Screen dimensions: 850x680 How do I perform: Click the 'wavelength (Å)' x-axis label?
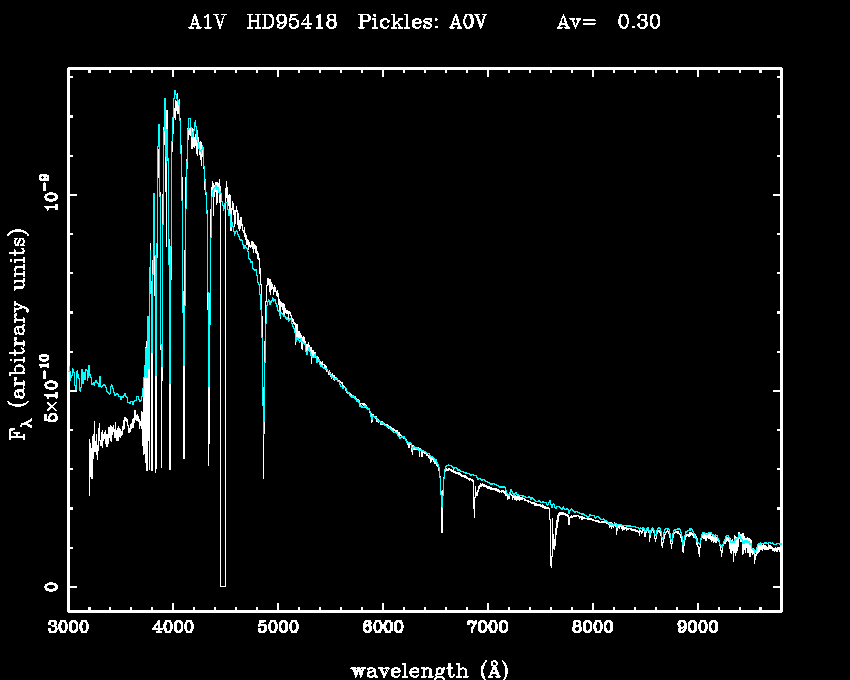tap(423, 669)
